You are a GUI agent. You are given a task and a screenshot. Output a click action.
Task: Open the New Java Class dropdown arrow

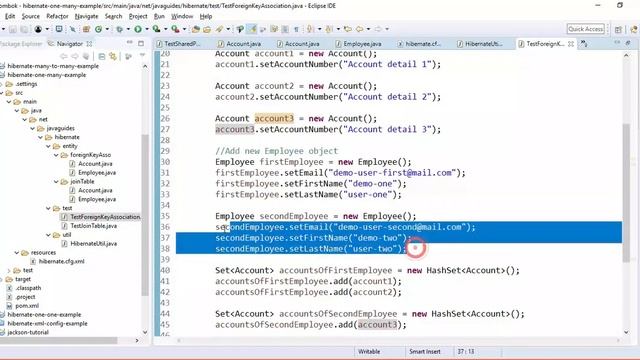[107, 29]
